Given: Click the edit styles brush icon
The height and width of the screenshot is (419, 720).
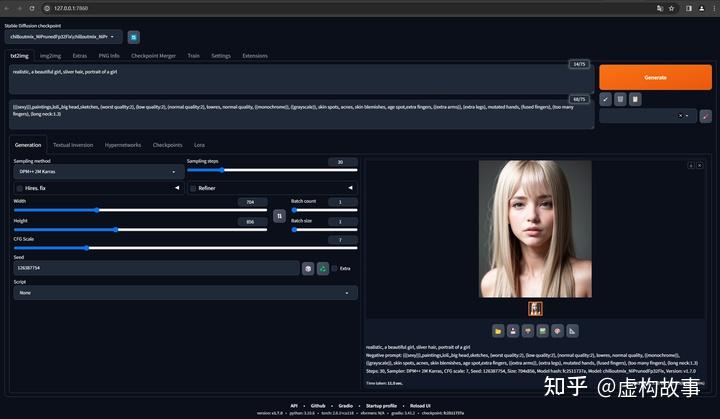Looking at the screenshot, I should coord(705,116).
